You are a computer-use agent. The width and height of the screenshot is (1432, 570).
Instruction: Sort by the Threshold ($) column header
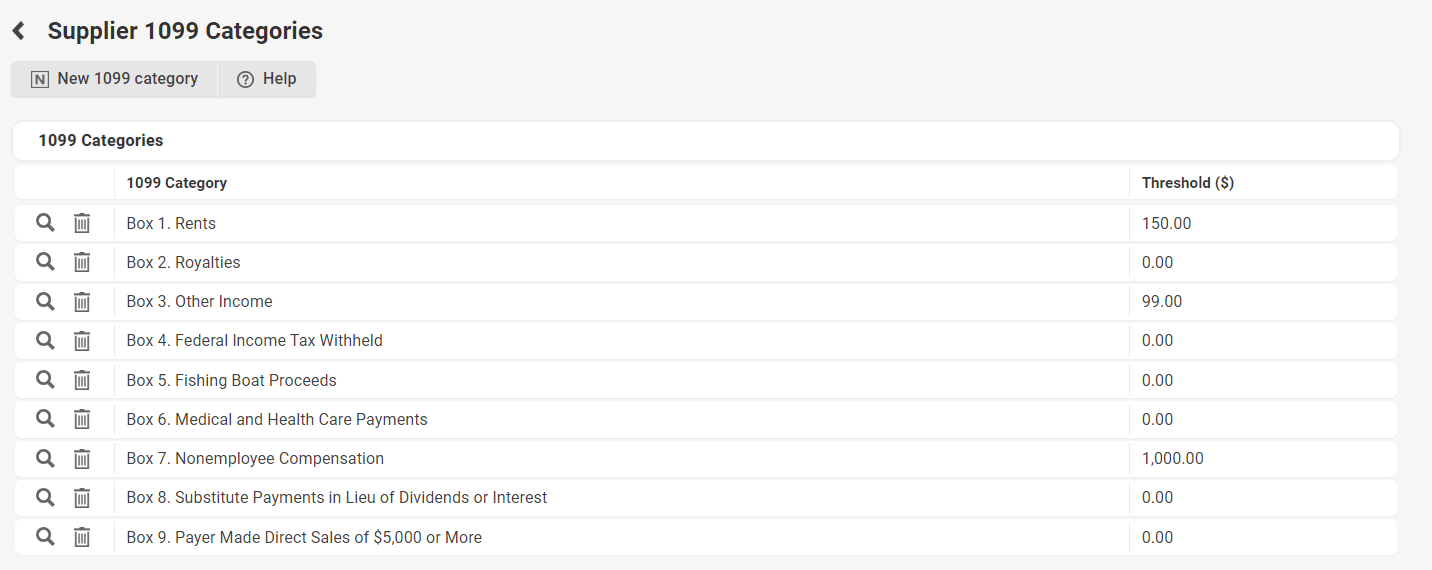pyautogui.click(x=1187, y=183)
